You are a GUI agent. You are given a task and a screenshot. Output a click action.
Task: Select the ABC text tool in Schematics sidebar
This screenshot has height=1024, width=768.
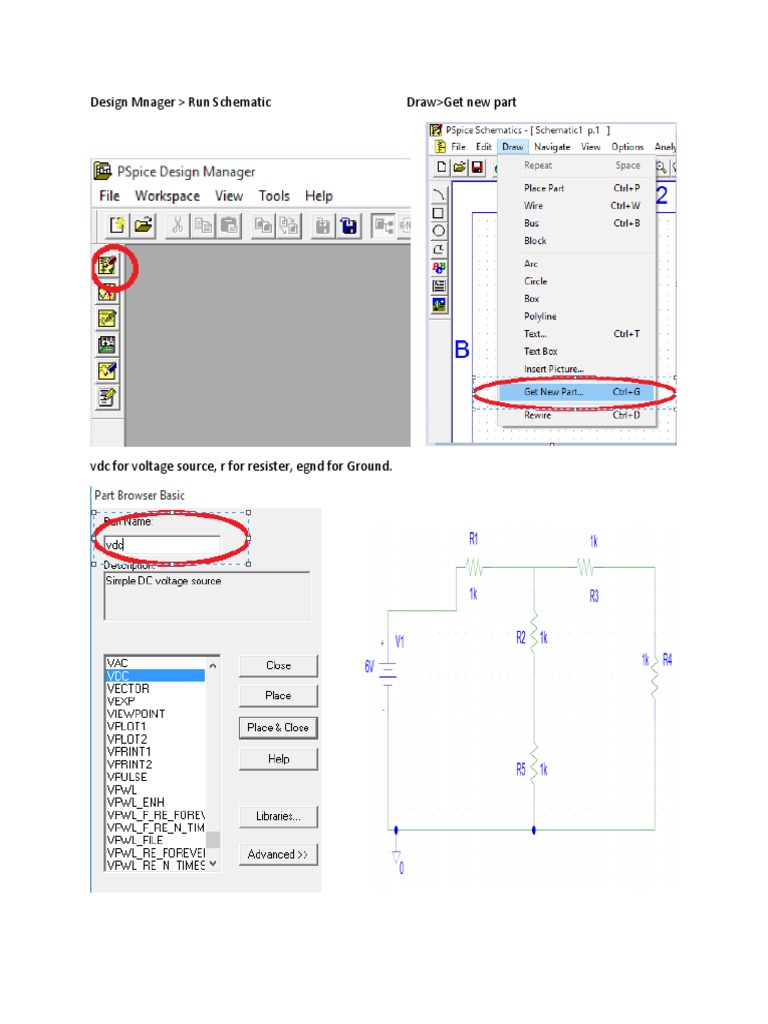pos(439,267)
